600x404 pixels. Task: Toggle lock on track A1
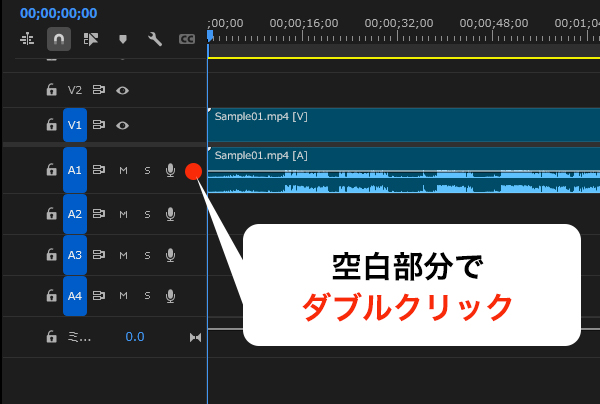[x=51, y=169]
